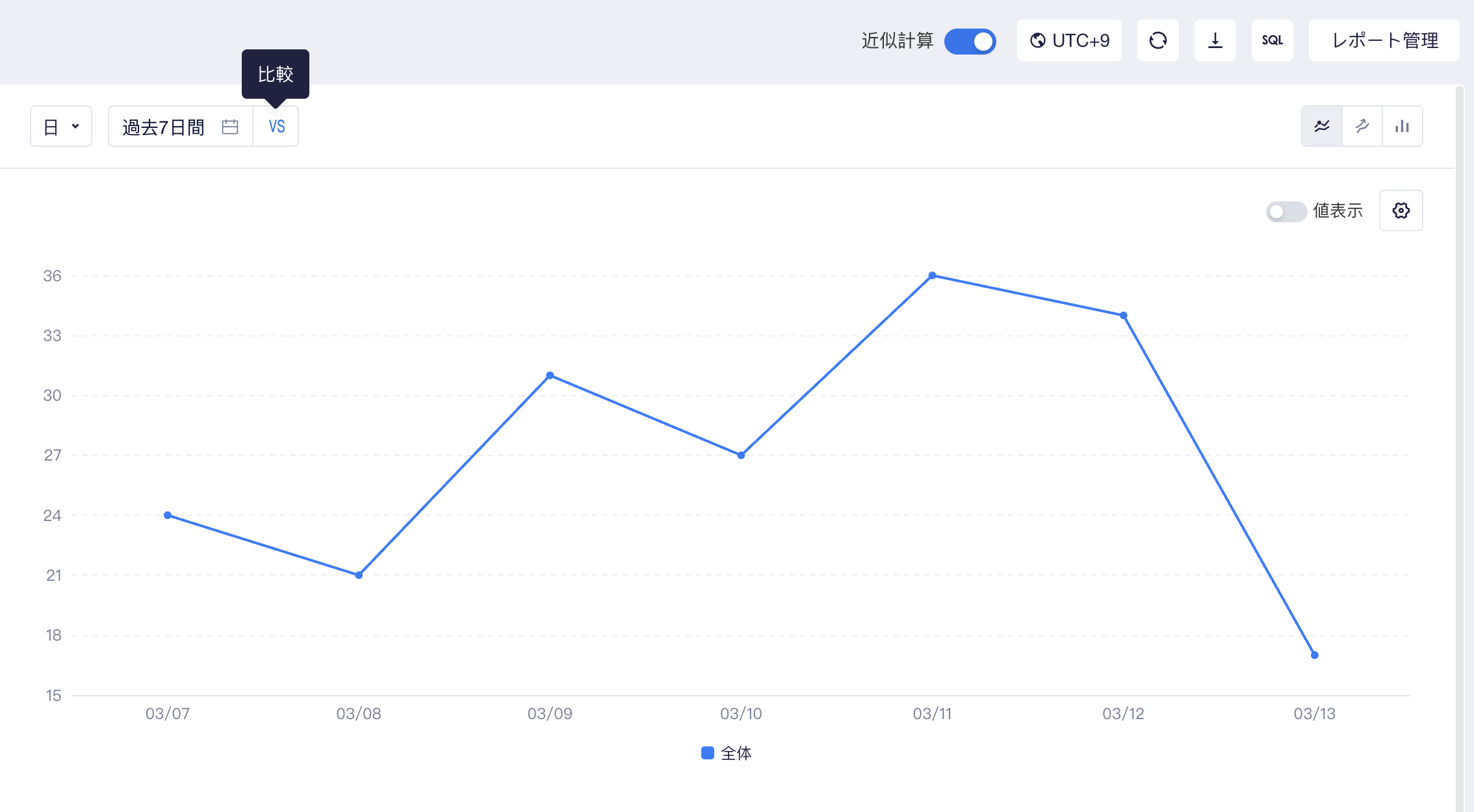Select the cumulative trend chart icon
The image size is (1474, 812).
click(1362, 126)
